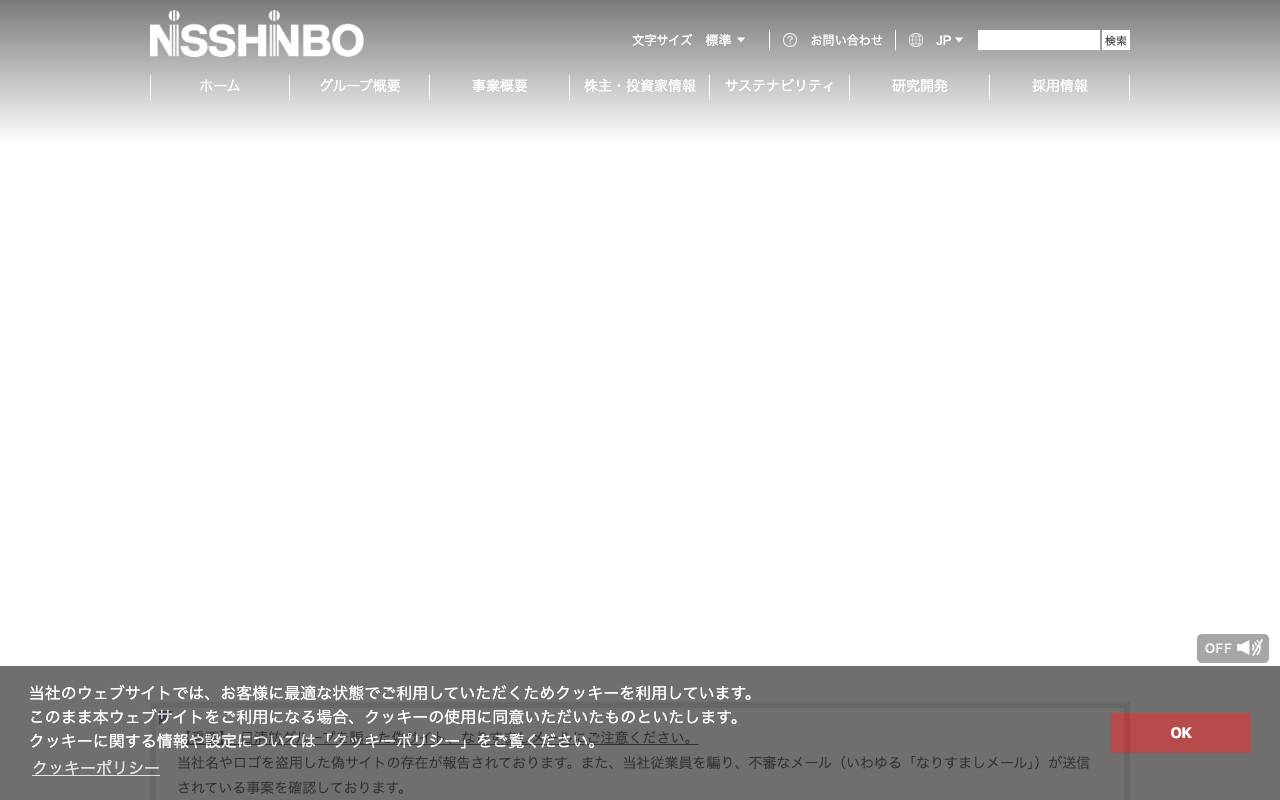The image size is (1280, 800).
Task: Open the JP language dropdown
Action: 948,40
